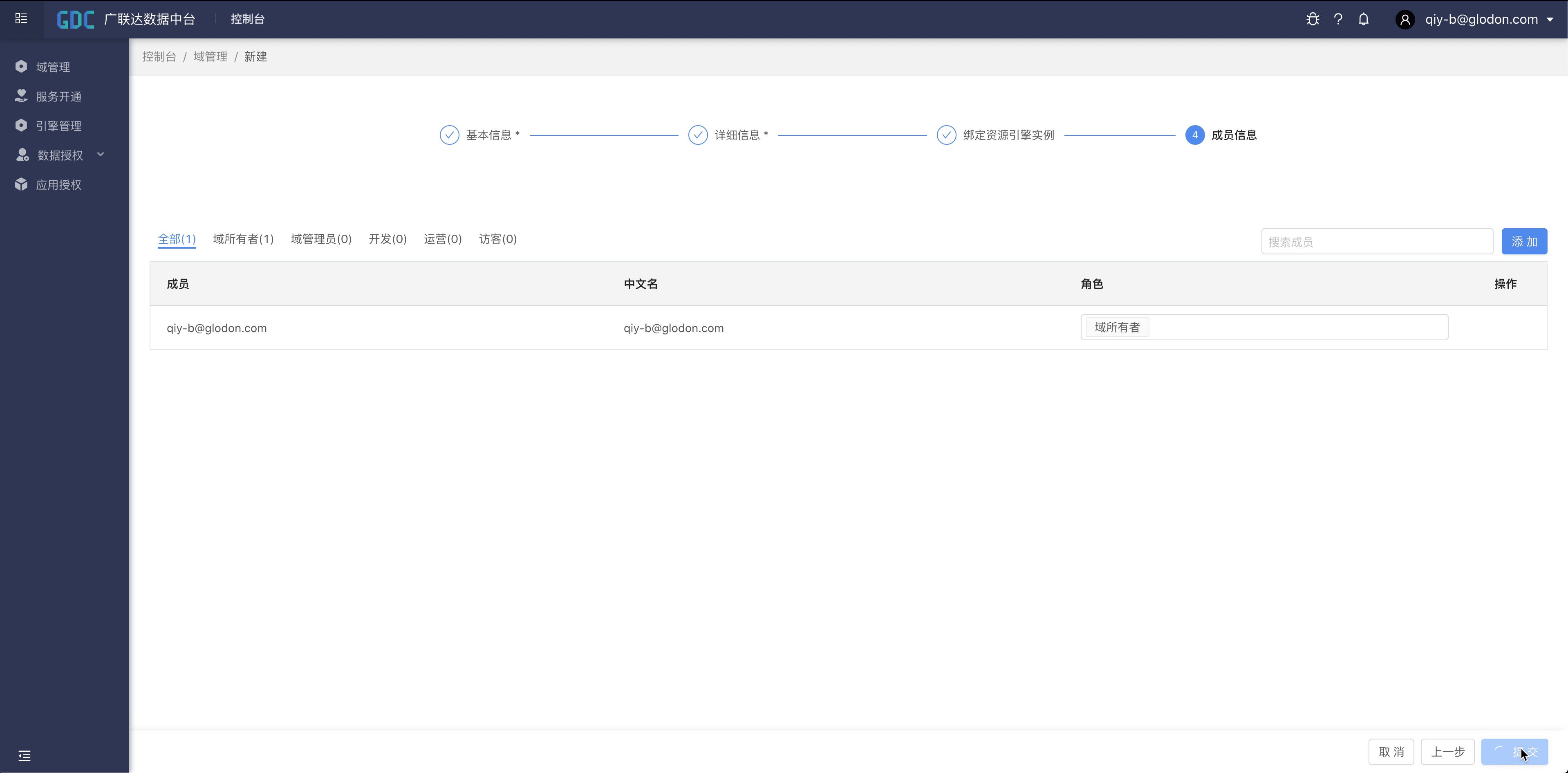This screenshot has width=1568, height=773.
Task: Click the 添加 button
Action: coord(1523,242)
